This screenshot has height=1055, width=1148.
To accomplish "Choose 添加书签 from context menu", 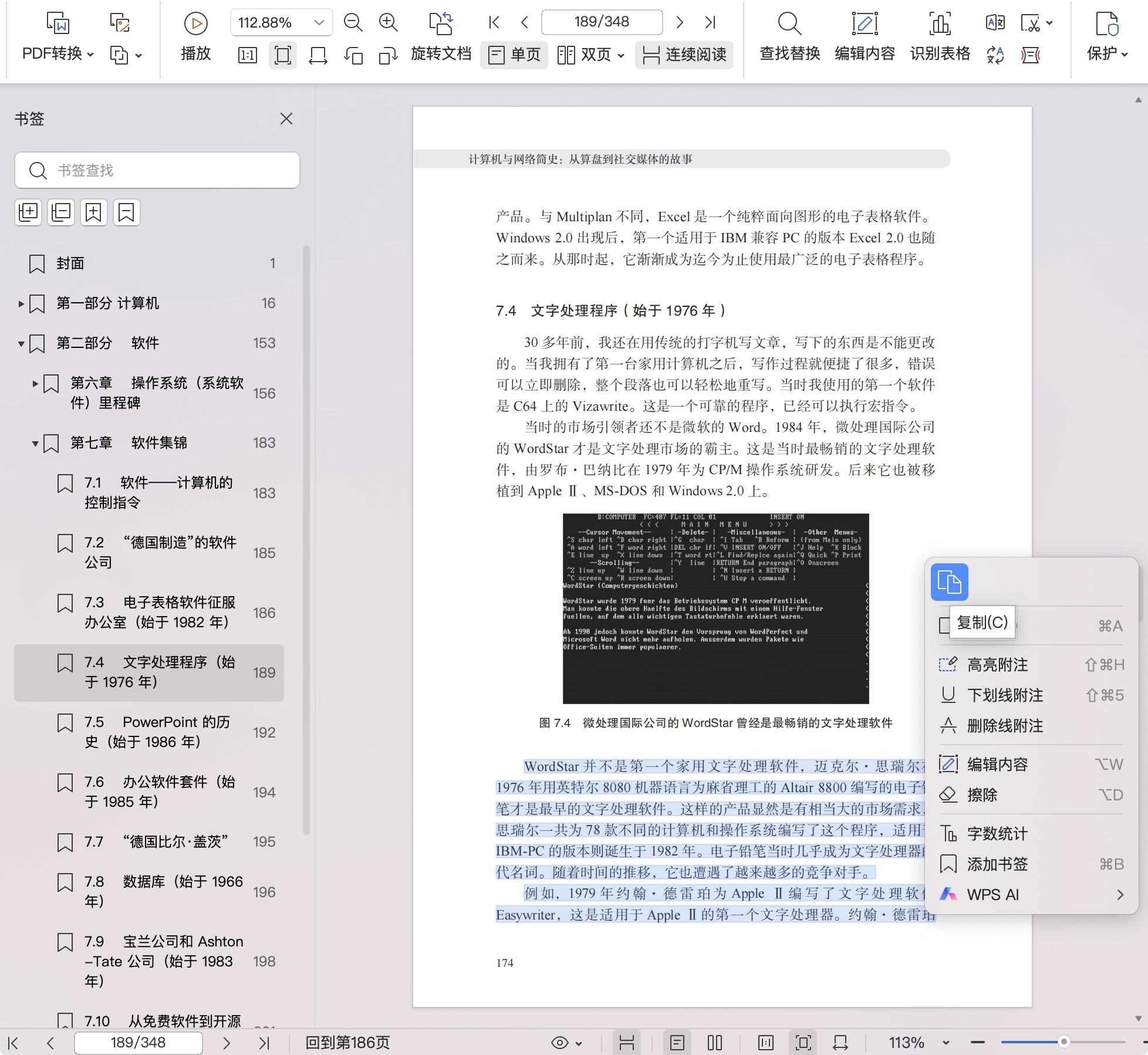I will point(1032,864).
